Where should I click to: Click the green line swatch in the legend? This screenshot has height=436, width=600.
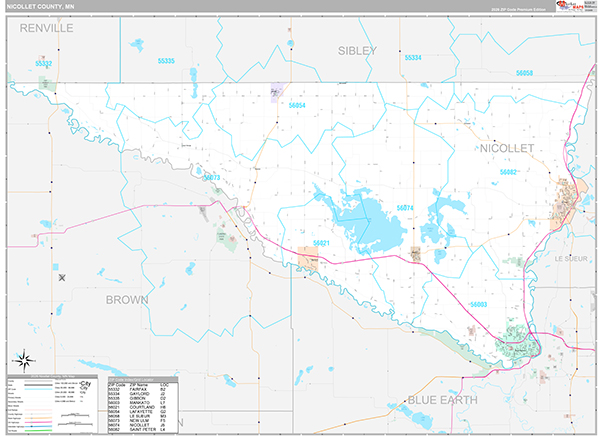pos(38,430)
